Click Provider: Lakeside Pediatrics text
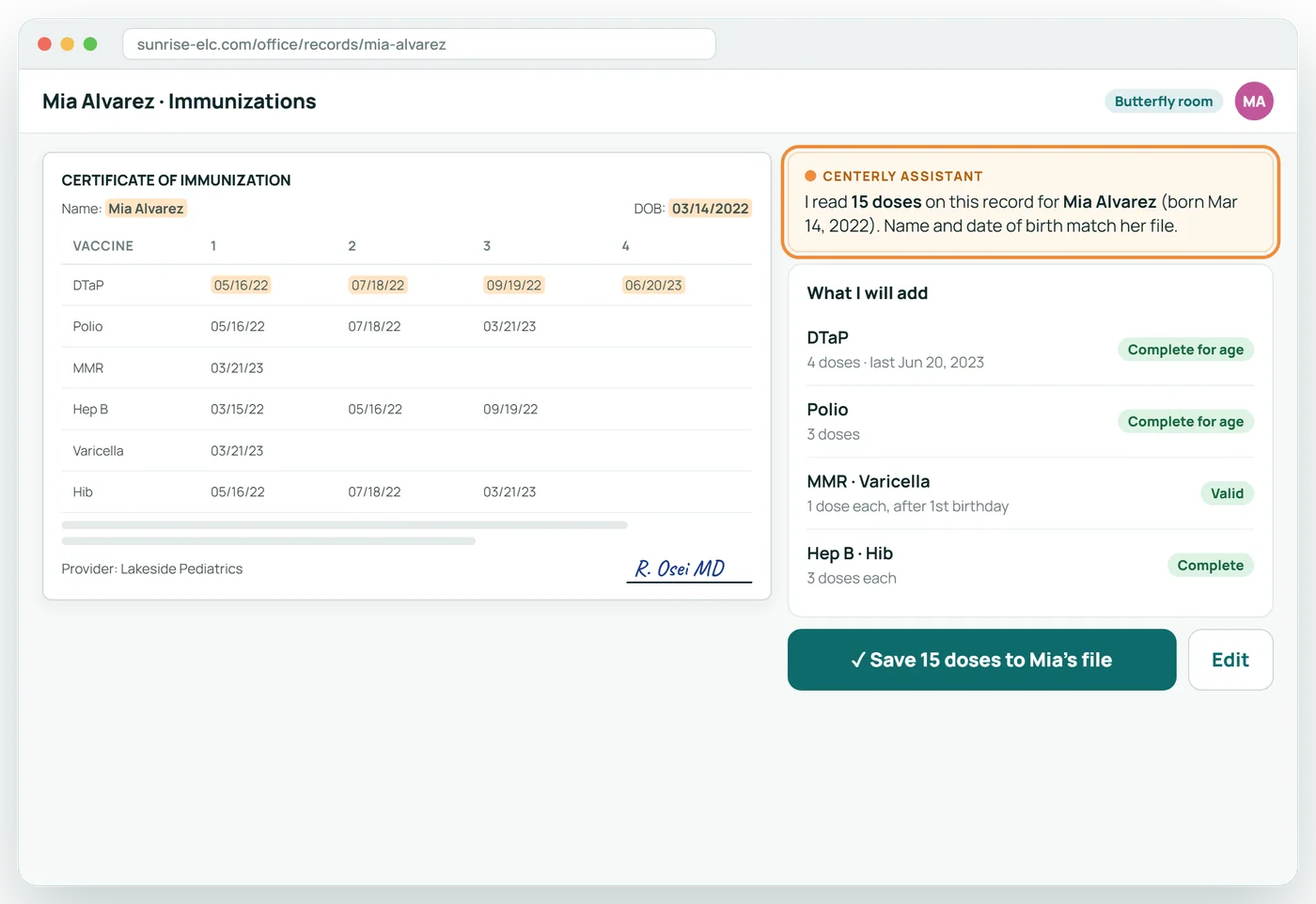The image size is (1316, 904). (x=152, y=569)
